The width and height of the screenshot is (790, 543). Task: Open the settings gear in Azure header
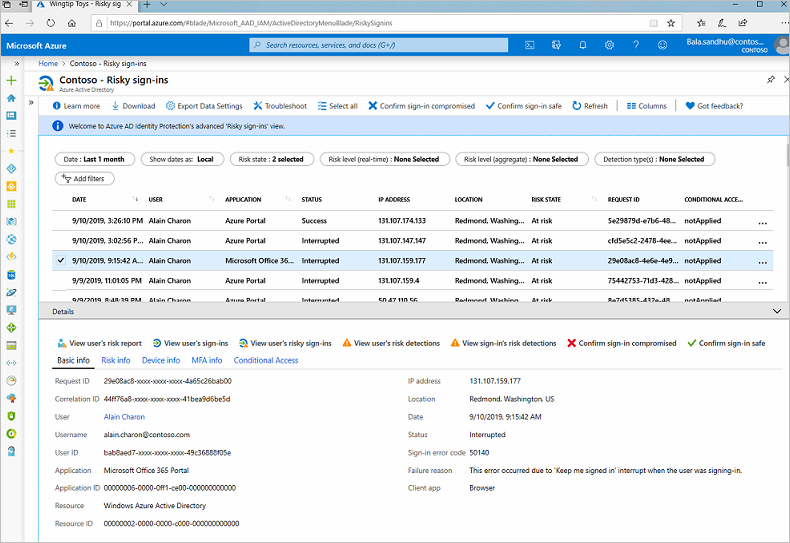(x=609, y=45)
